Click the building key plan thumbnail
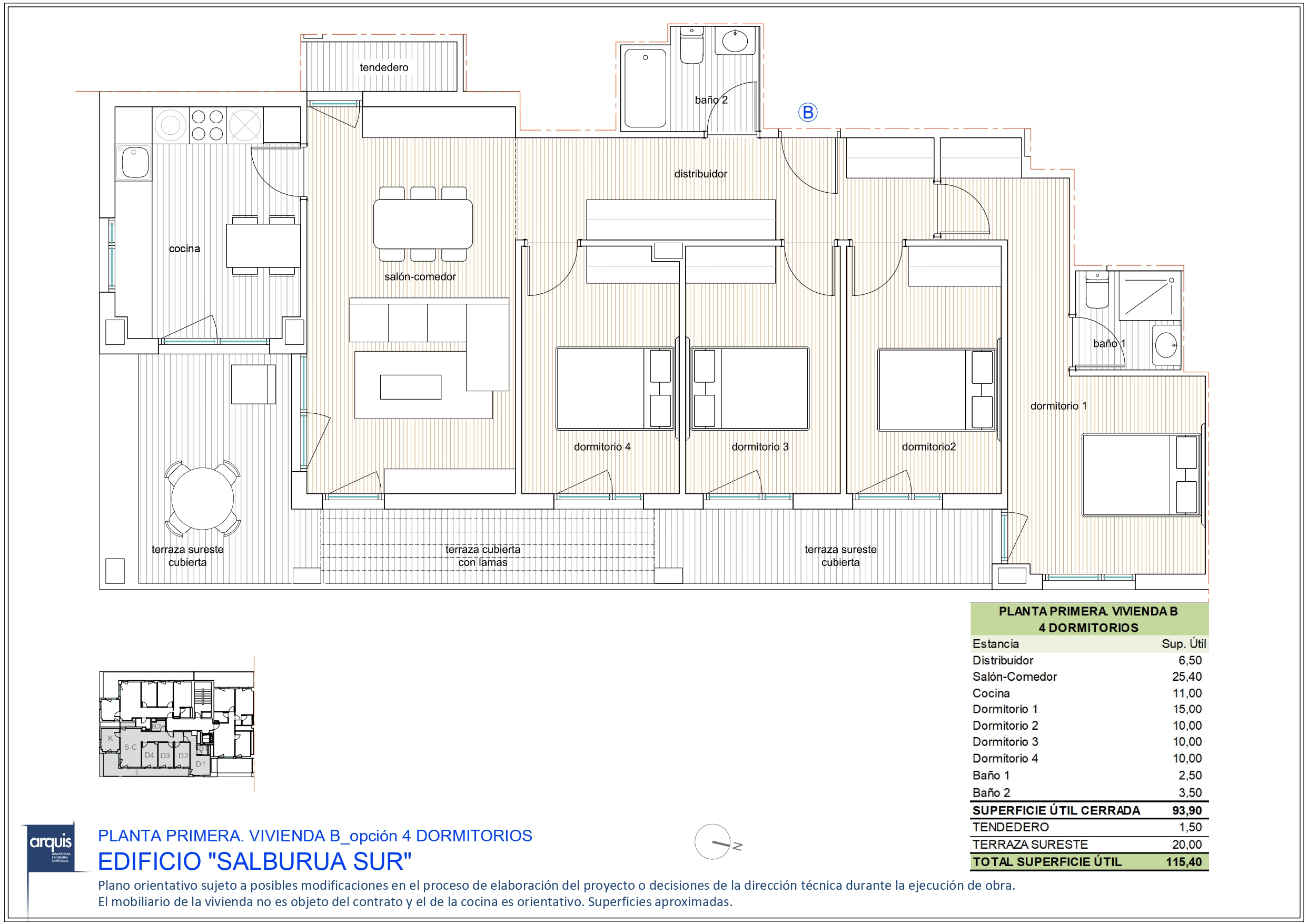1307x924 pixels. (176, 723)
